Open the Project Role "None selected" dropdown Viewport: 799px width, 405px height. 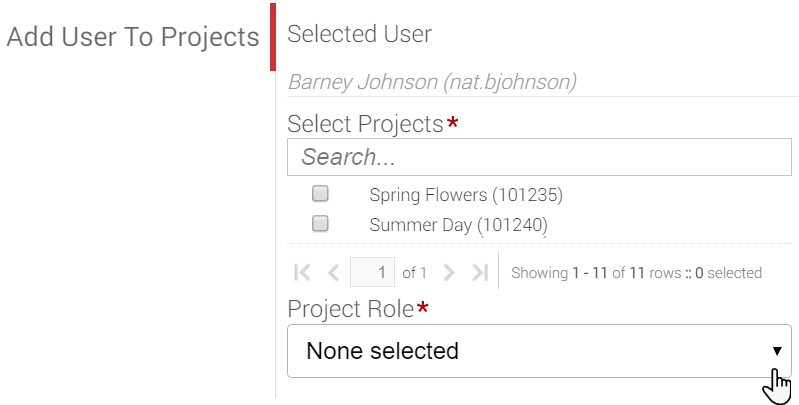(539, 351)
